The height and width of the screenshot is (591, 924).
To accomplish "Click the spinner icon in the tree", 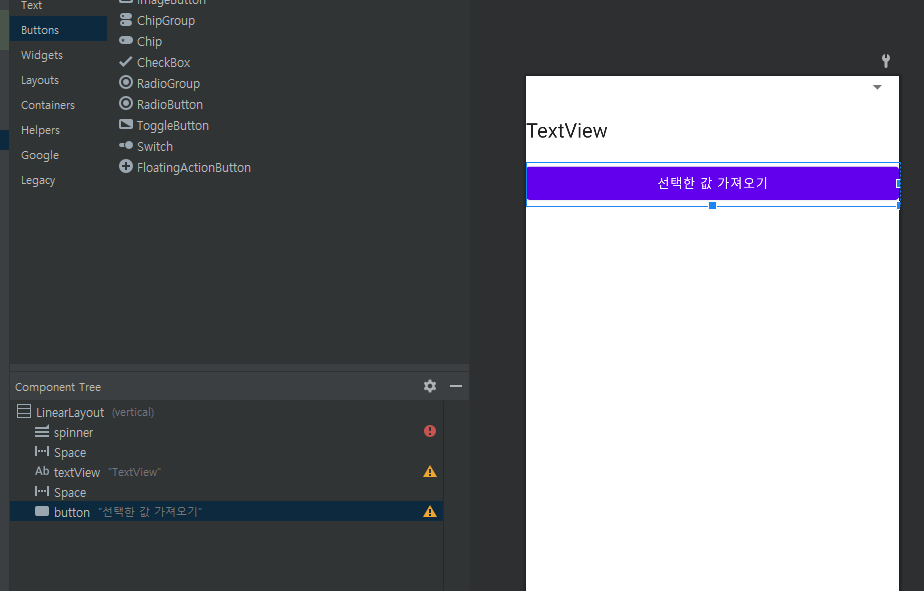I will [42, 431].
